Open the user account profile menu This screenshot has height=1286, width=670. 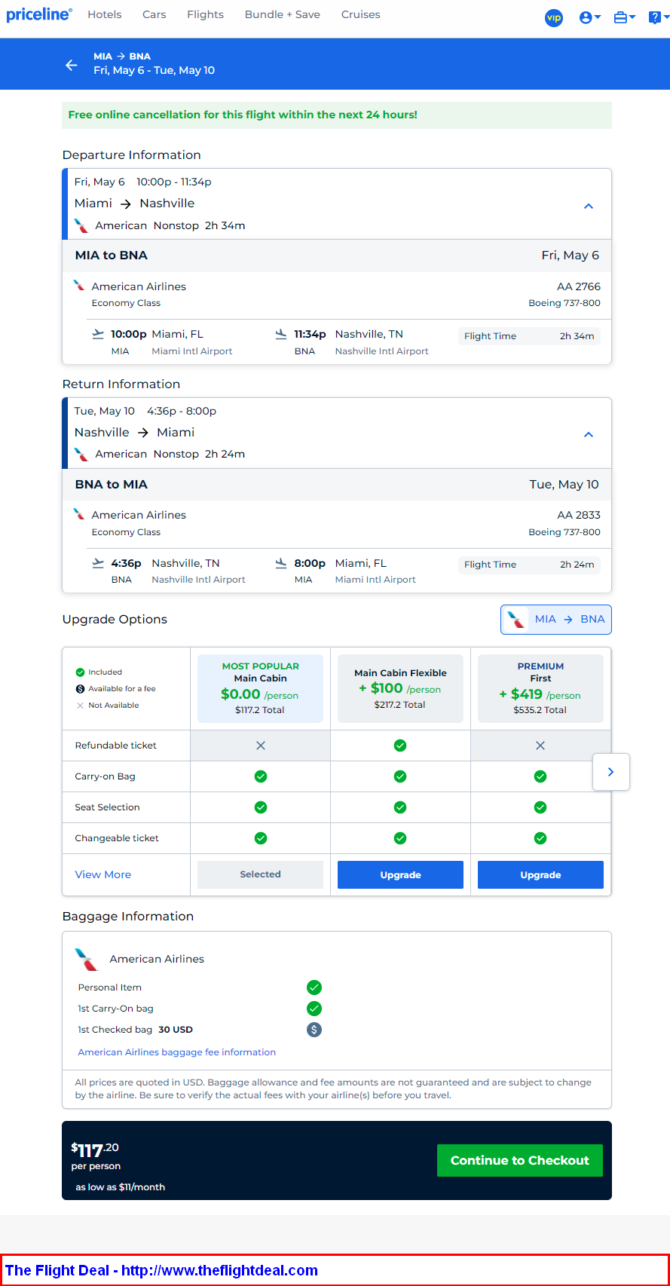coord(590,17)
